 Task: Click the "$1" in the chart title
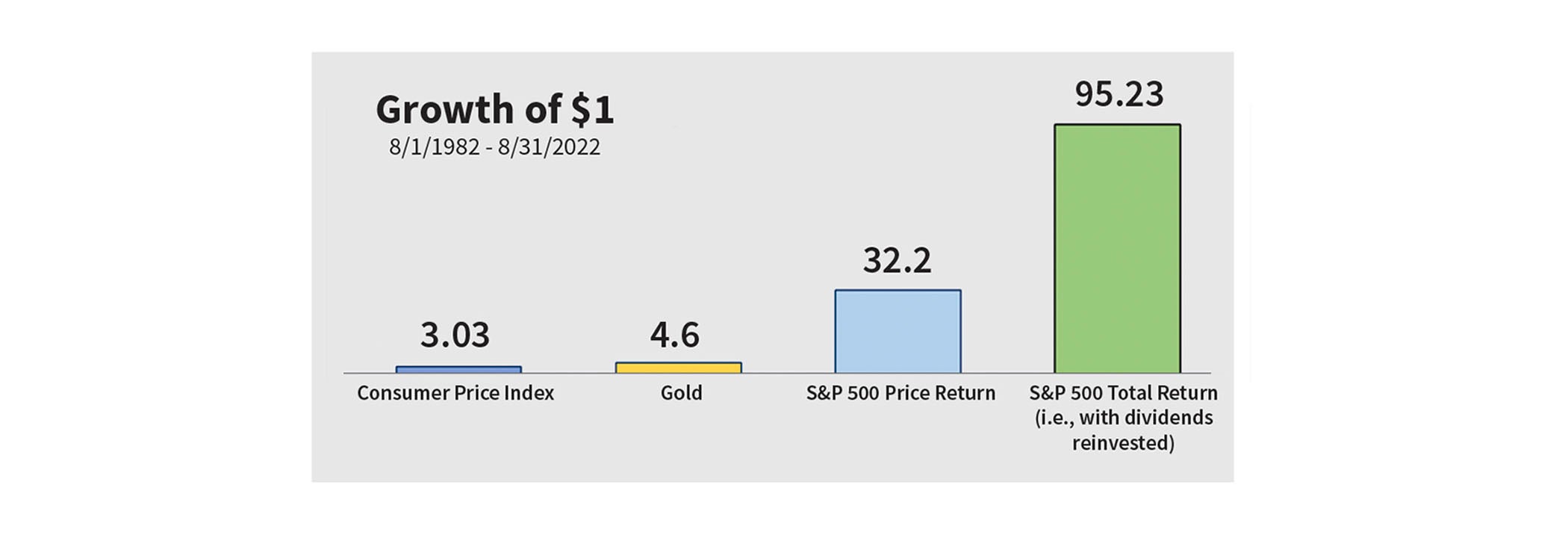[592, 111]
